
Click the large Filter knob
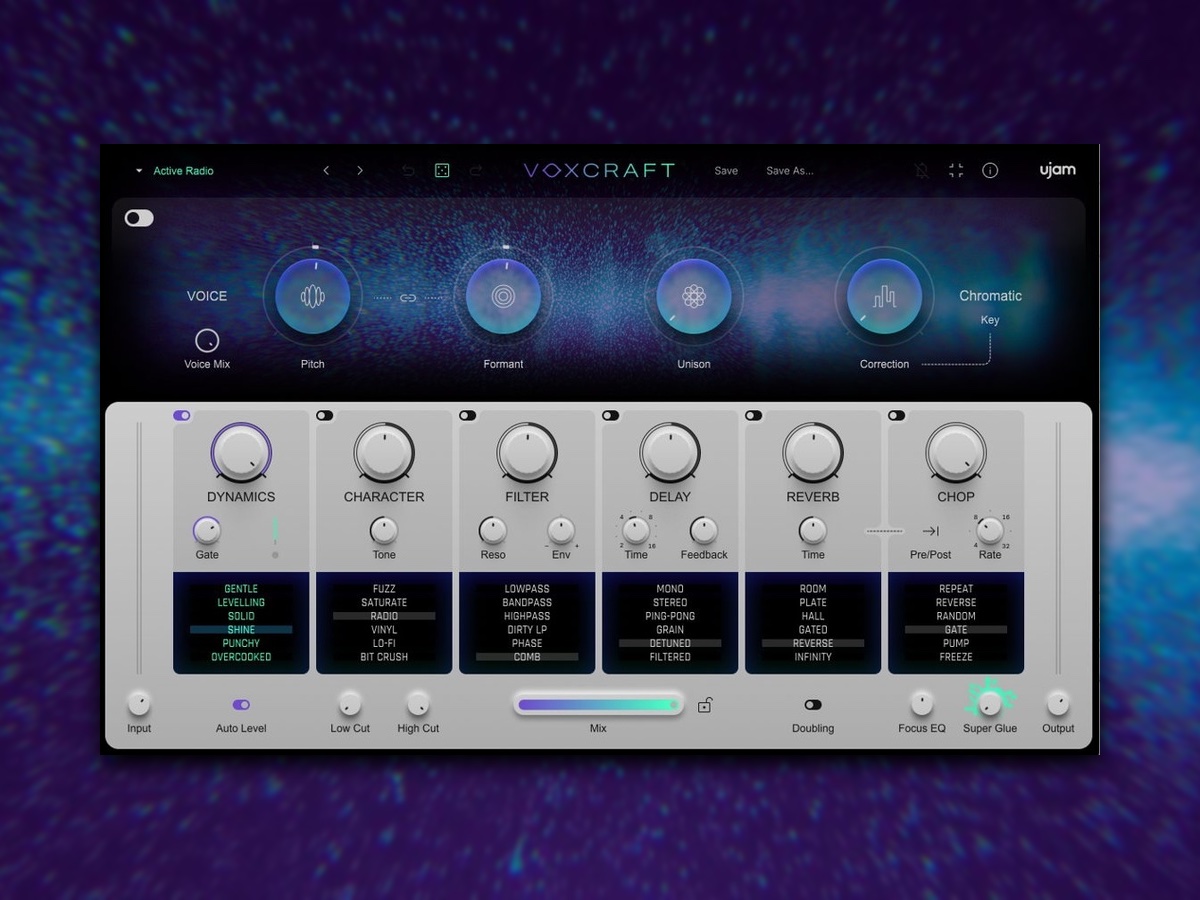(x=527, y=453)
